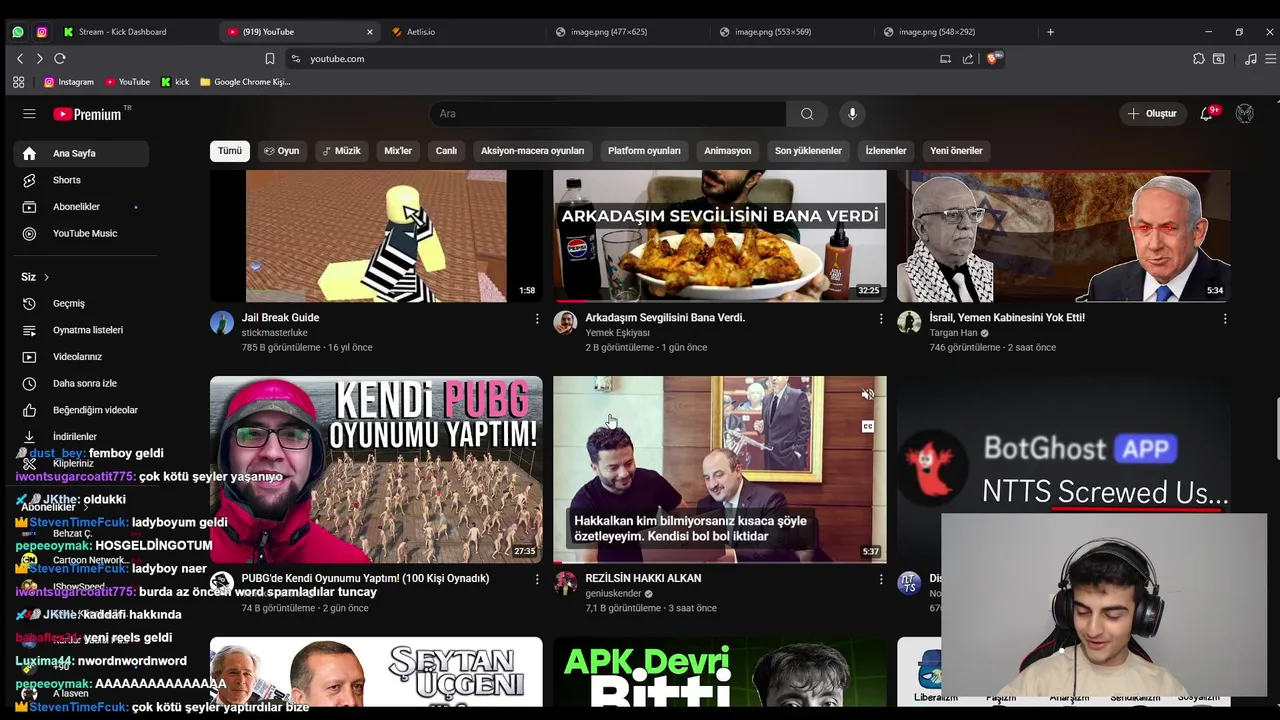Viewport: 1280px width, 720px height.
Task: Open Oynatma listeleri in the sidebar
Action: point(81,330)
